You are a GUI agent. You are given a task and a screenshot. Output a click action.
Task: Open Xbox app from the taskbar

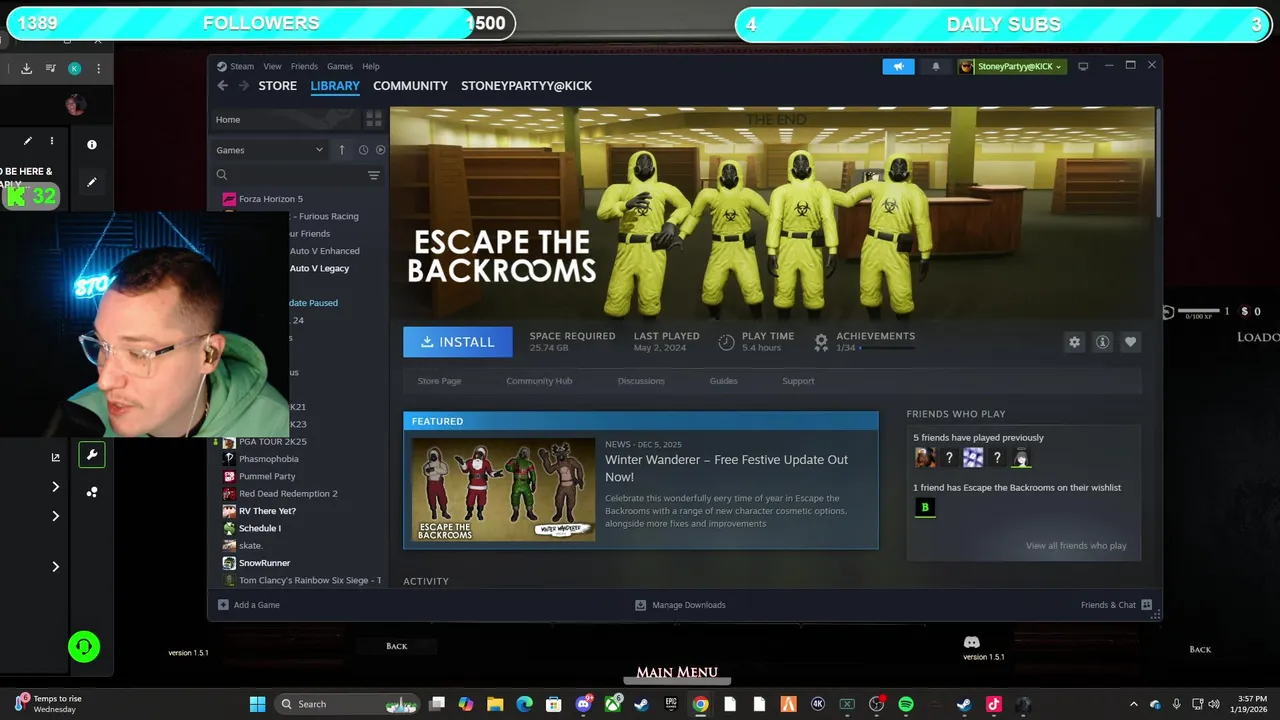[612, 704]
